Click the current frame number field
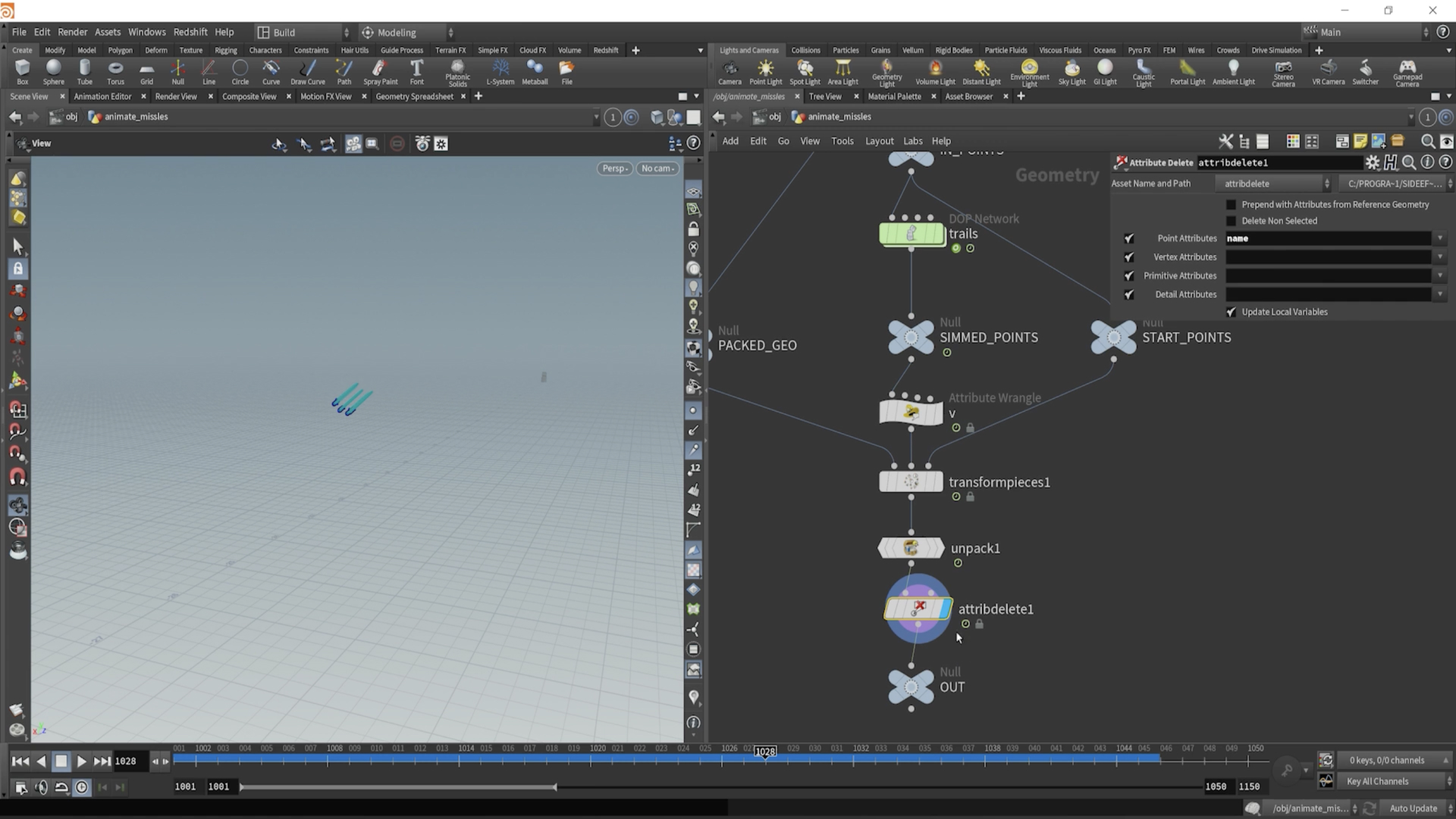Image resolution: width=1456 pixels, height=819 pixels. click(130, 761)
